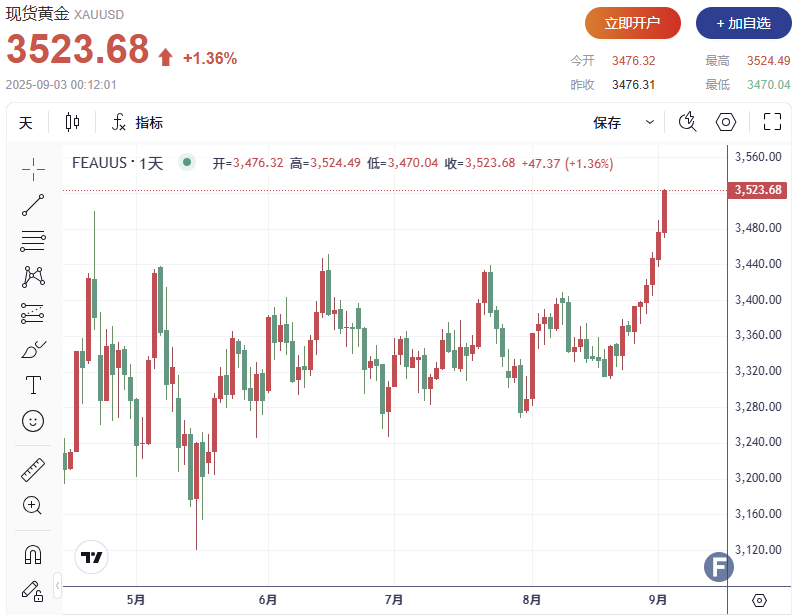
Task: Open the emoji icons tool
Action: click(x=33, y=421)
